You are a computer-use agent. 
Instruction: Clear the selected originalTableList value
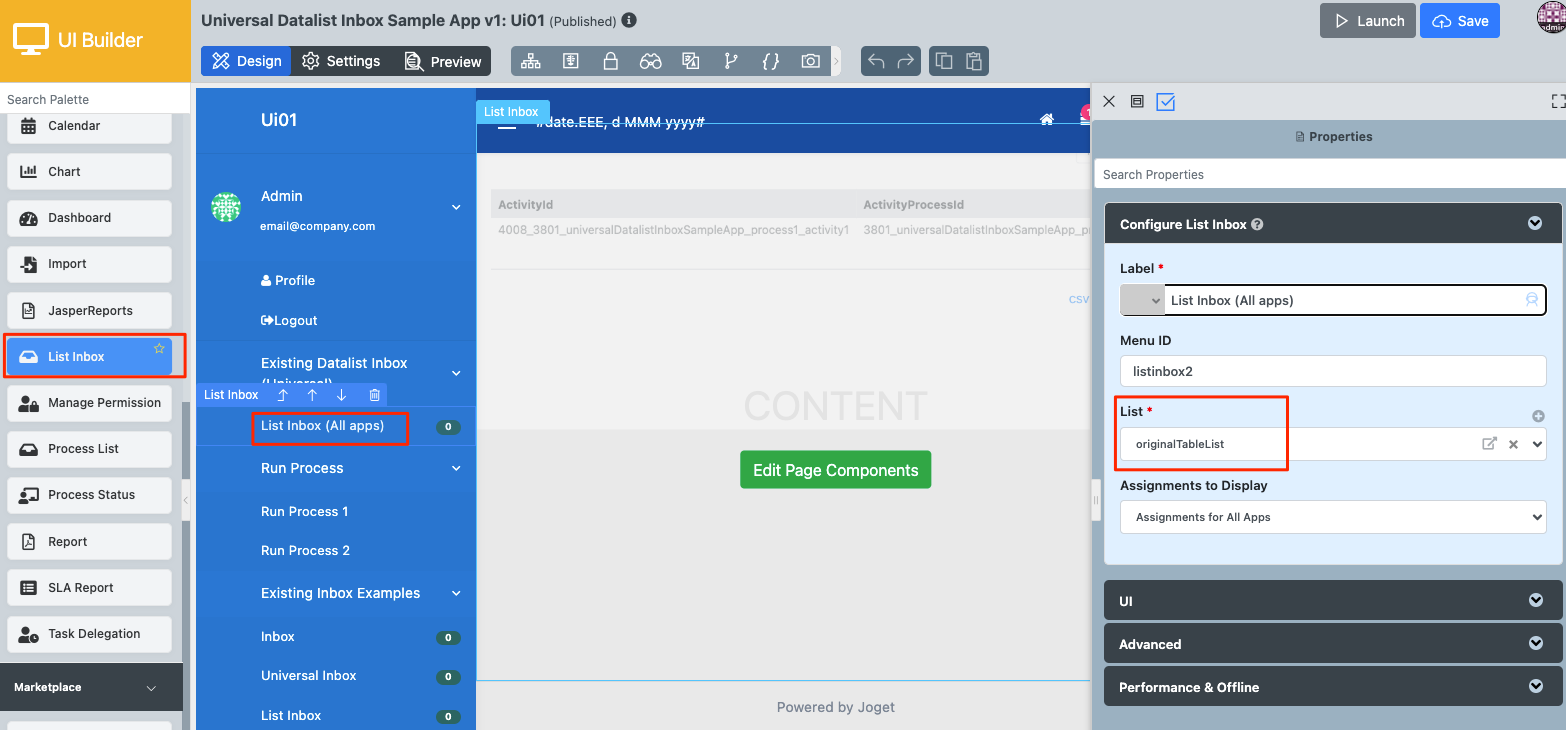coord(1514,444)
